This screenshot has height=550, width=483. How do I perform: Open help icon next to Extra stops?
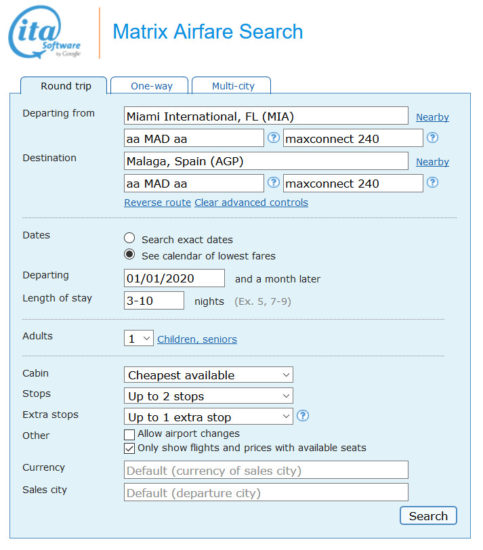[x=303, y=416]
